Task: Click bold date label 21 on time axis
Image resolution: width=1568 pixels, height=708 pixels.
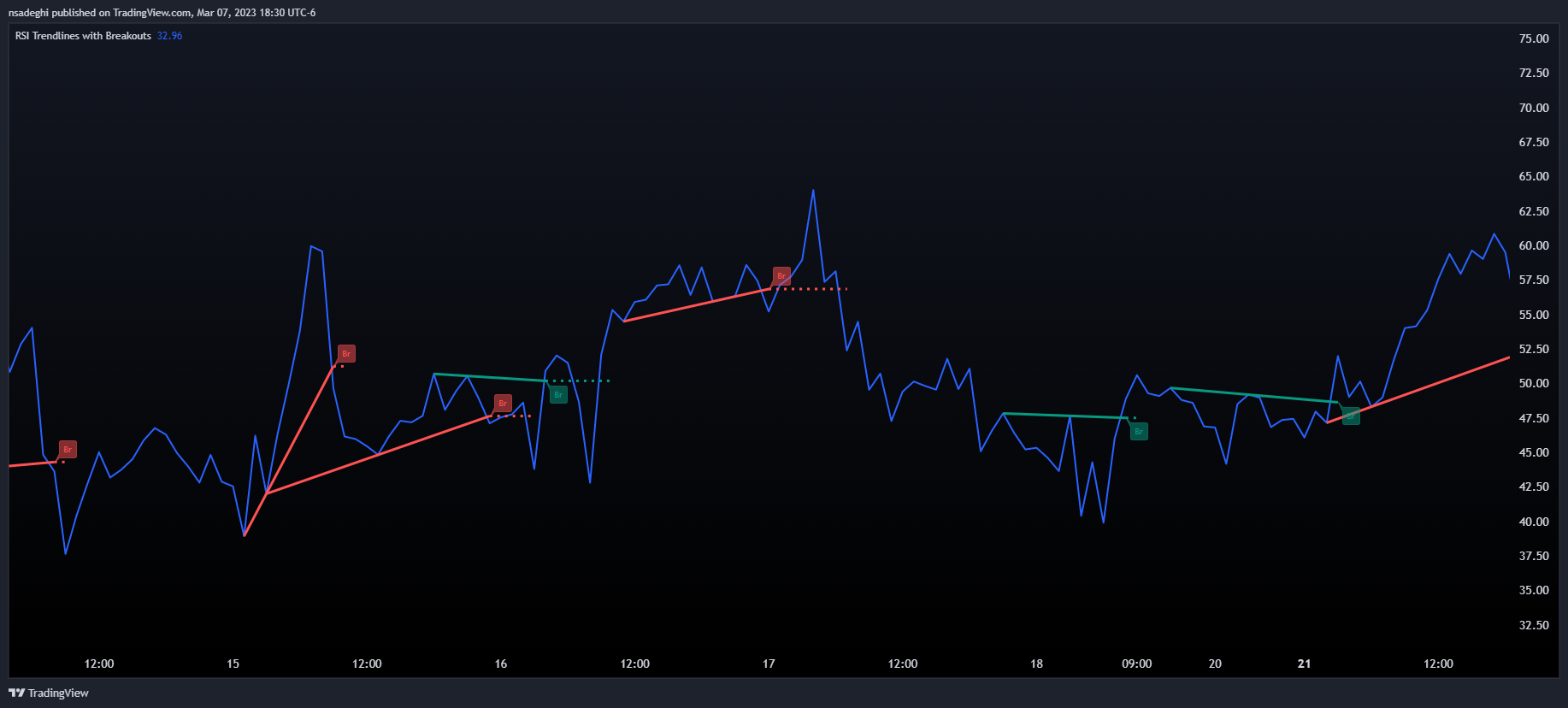Action: [1304, 664]
